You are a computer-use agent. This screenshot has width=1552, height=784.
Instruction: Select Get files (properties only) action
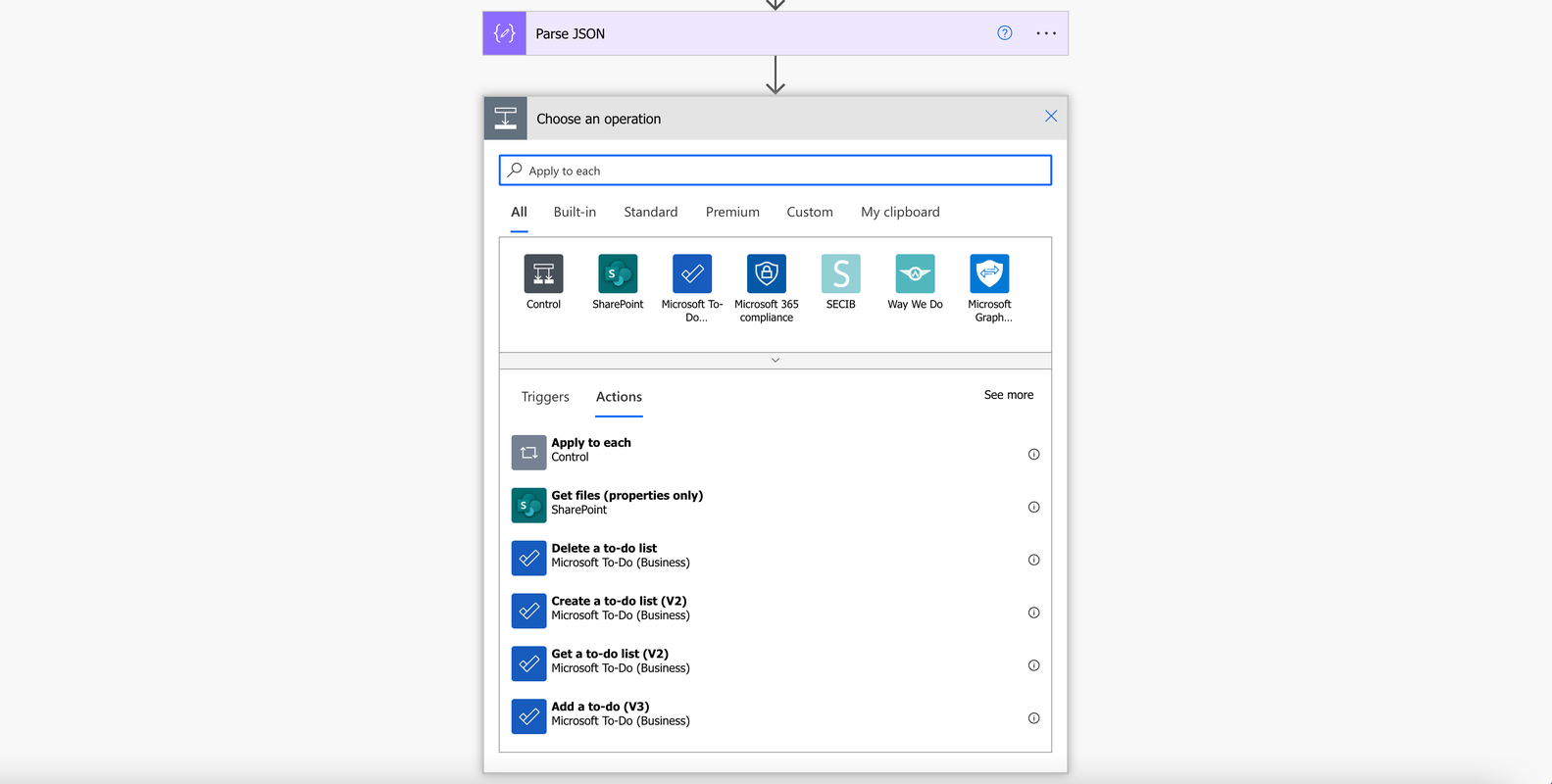[776, 504]
